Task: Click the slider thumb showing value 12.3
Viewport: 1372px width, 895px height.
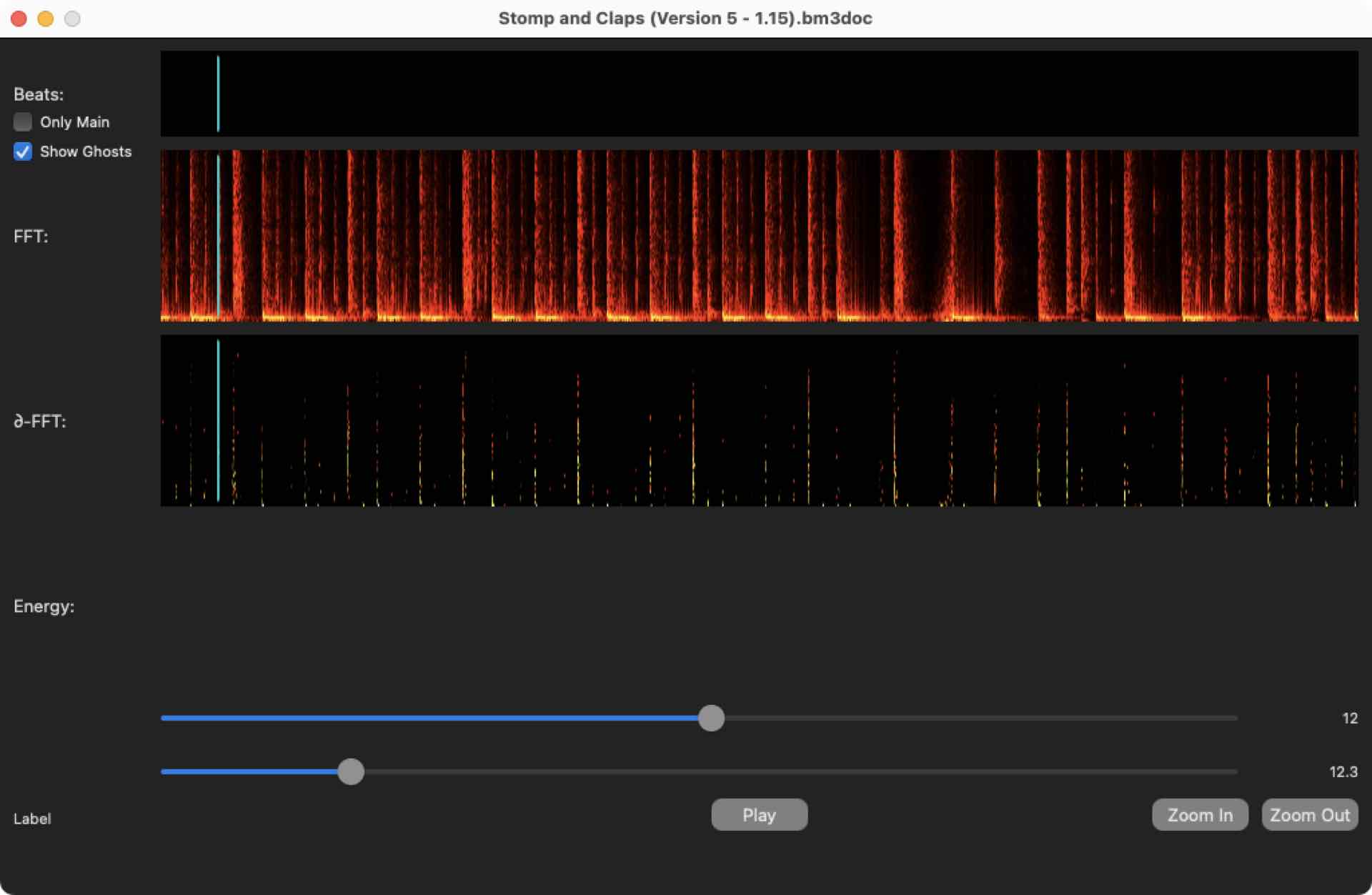Action: click(351, 771)
